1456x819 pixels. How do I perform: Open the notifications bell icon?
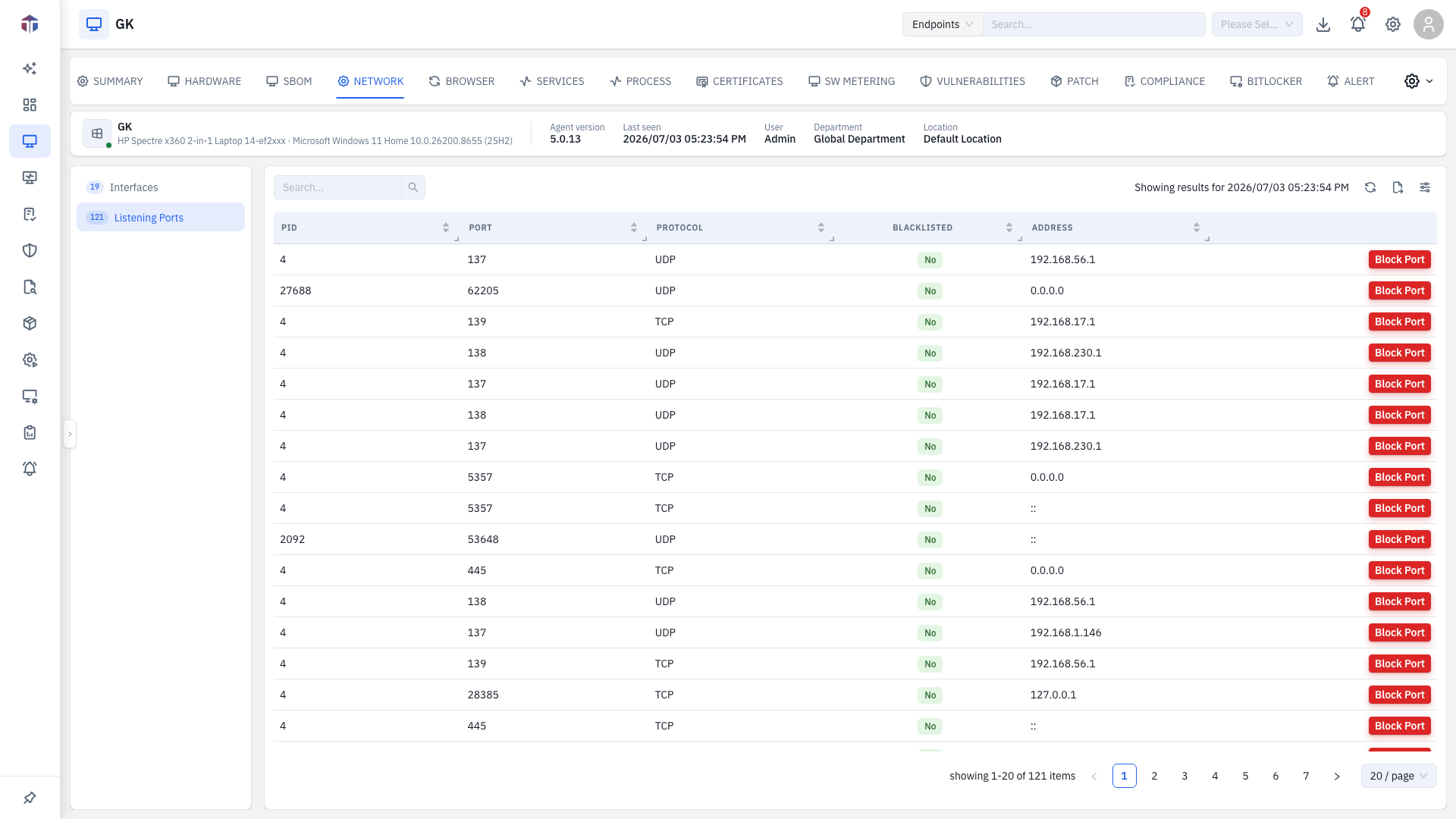coord(1357,24)
